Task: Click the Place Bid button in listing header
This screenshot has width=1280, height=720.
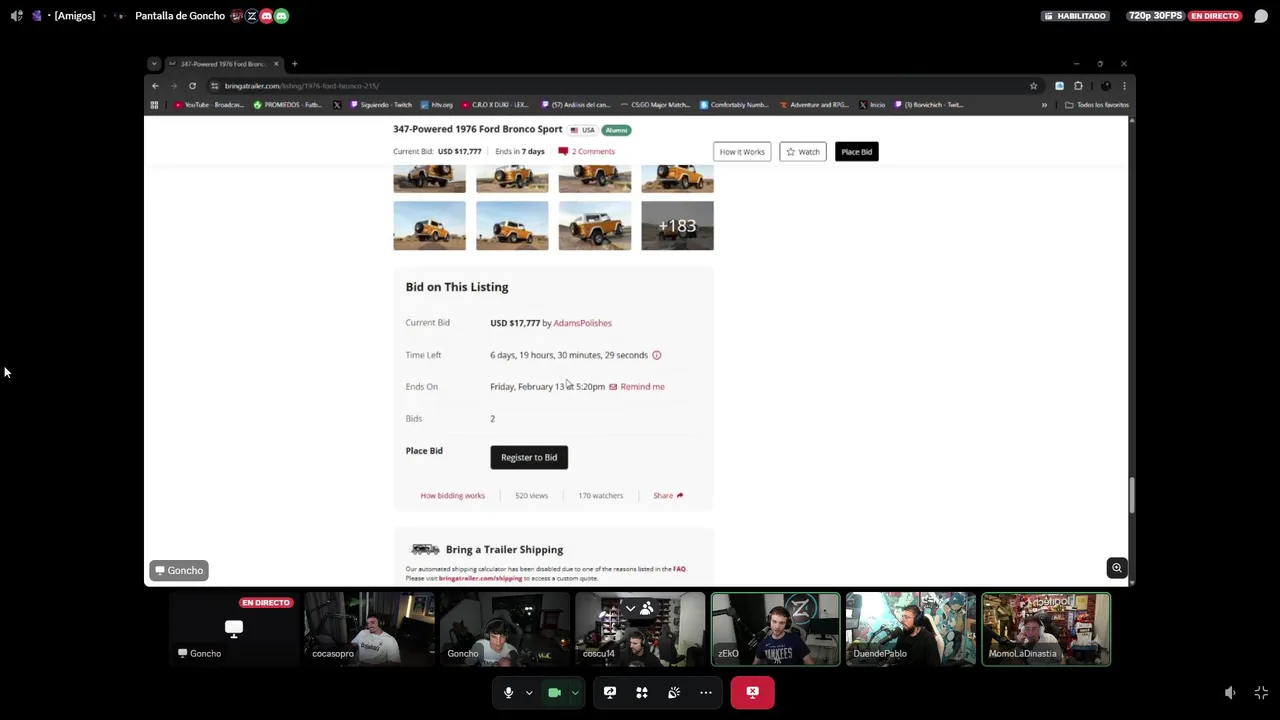Action: [856, 152]
